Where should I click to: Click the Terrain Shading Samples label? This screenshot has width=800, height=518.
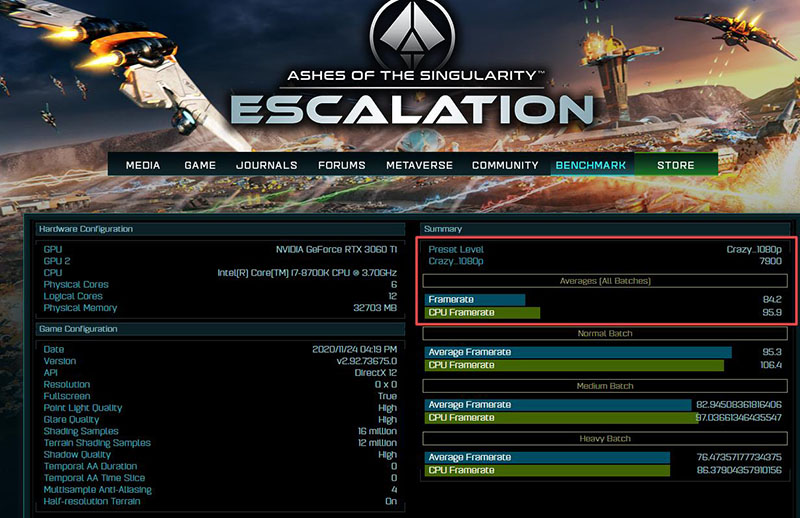pyautogui.click(x=97, y=443)
